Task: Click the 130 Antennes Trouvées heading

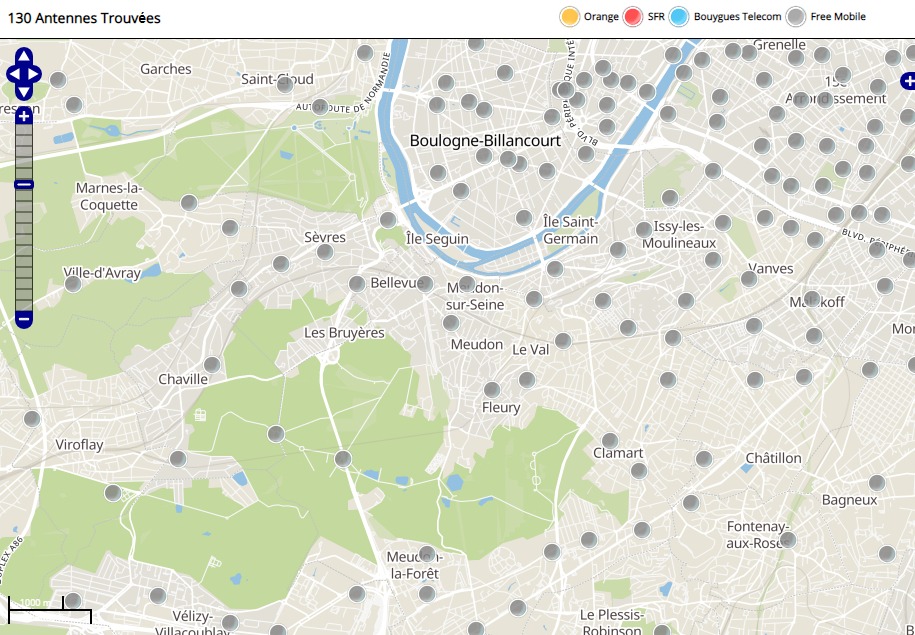Action: (x=84, y=18)
